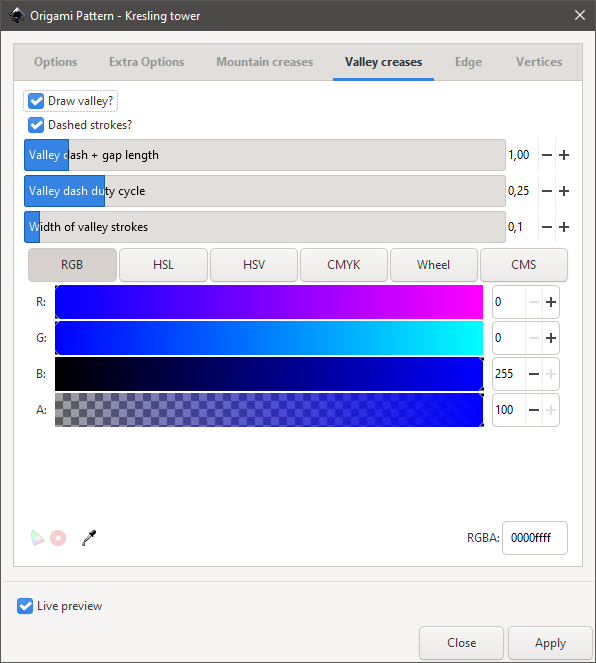Click the Valley dash duty cycle slider bar
596x663 pixels.
pyautogui.click(x=265, y=191)
